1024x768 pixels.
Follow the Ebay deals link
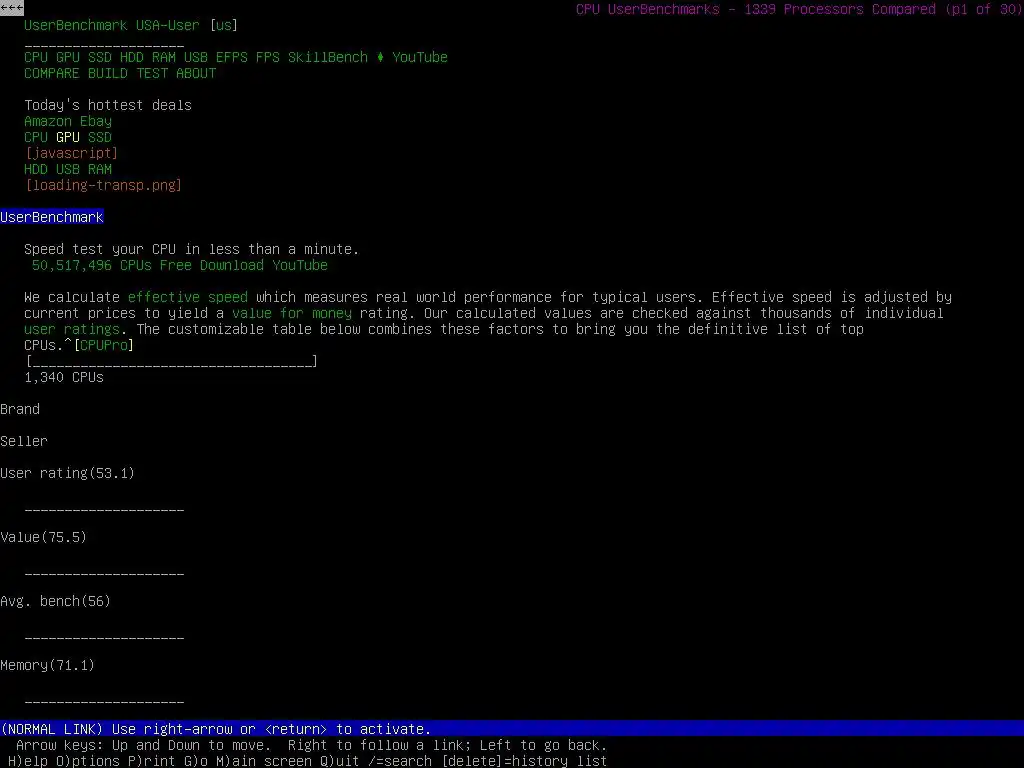coord(96,121)
